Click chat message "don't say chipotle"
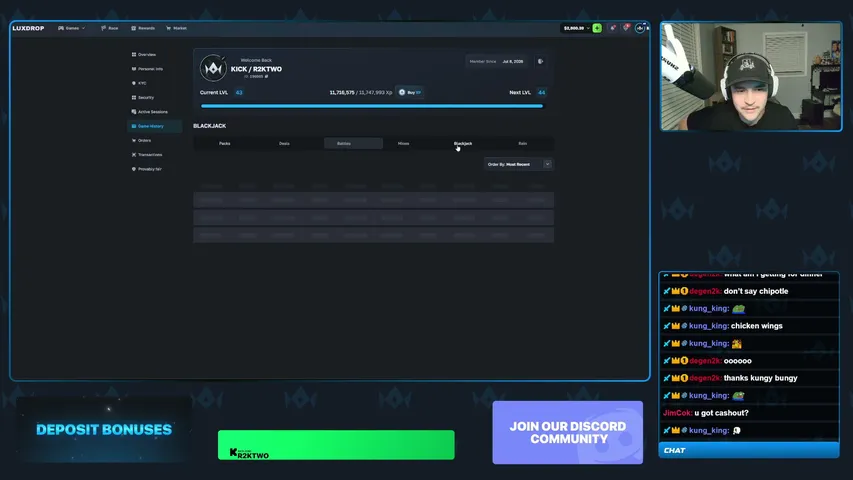Screen dimensions: 853x480 coord(756,291)
